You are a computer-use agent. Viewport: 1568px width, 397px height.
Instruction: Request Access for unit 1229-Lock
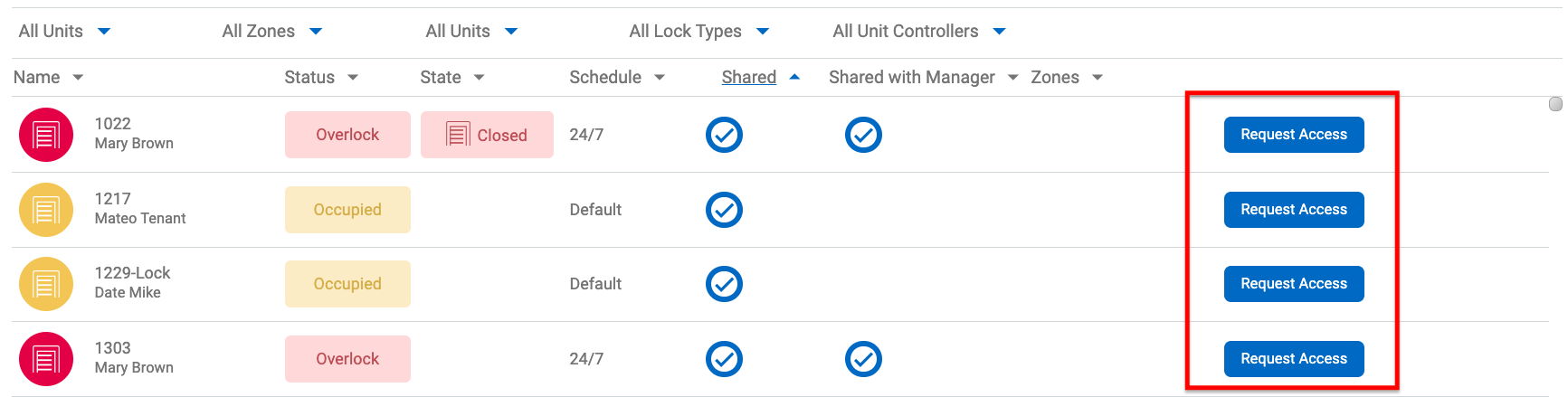1294,284
